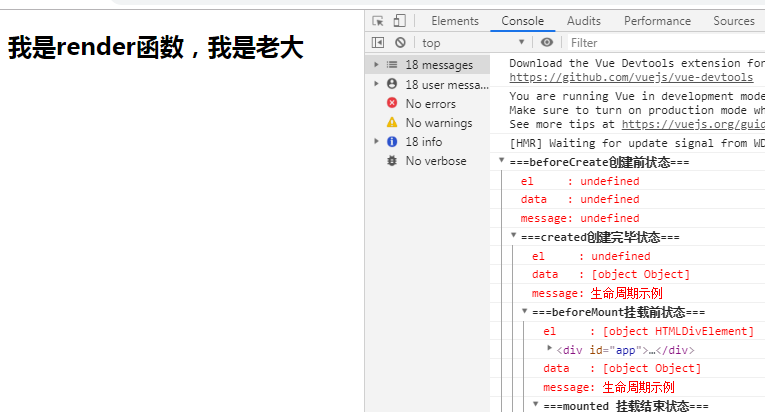Select the No warnings row
This screenshot has width=765, height=412.
pyautogui.click(x=427, y=123)
